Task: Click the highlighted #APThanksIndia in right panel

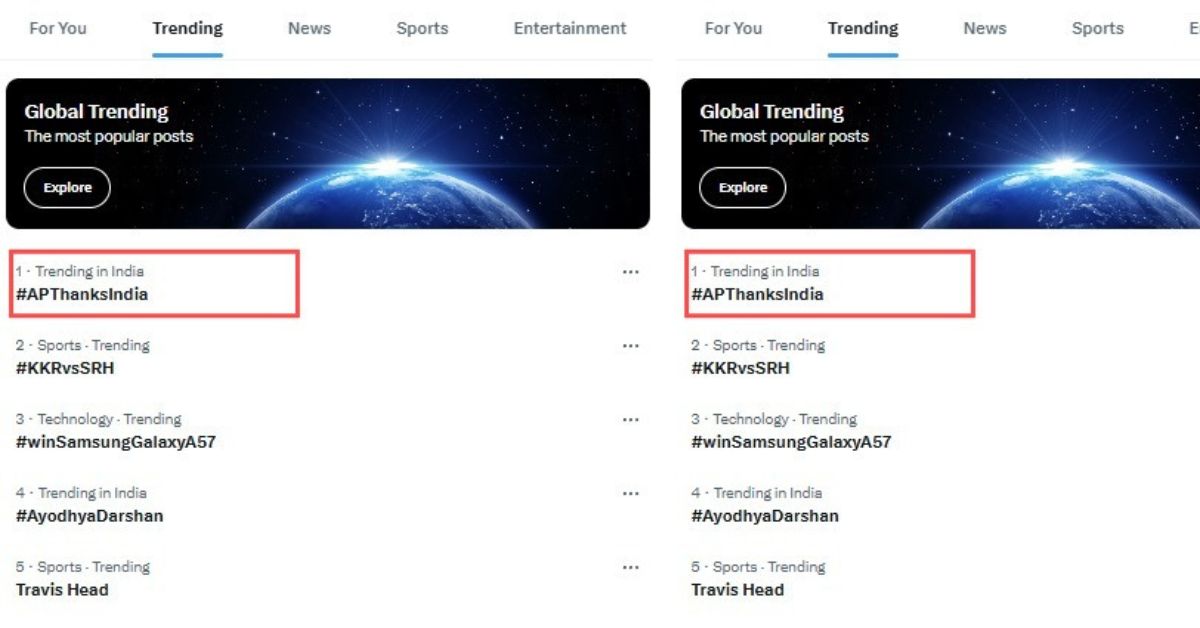Action: [757, 294]
